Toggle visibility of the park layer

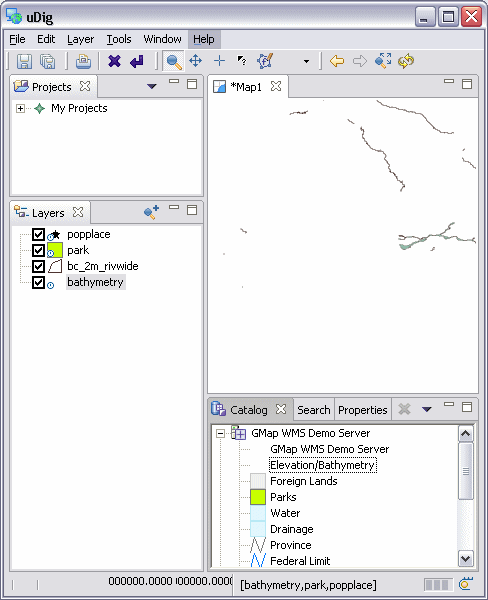(x=38, y=250)
